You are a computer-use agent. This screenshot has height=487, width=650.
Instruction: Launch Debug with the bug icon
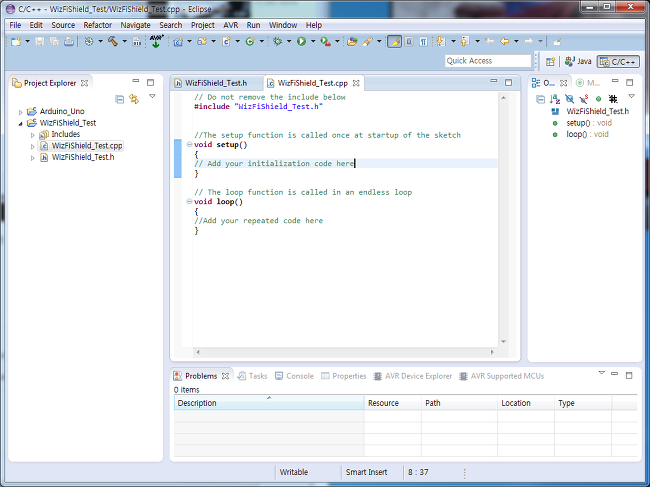pyautogui.click(x=278, y=41)
